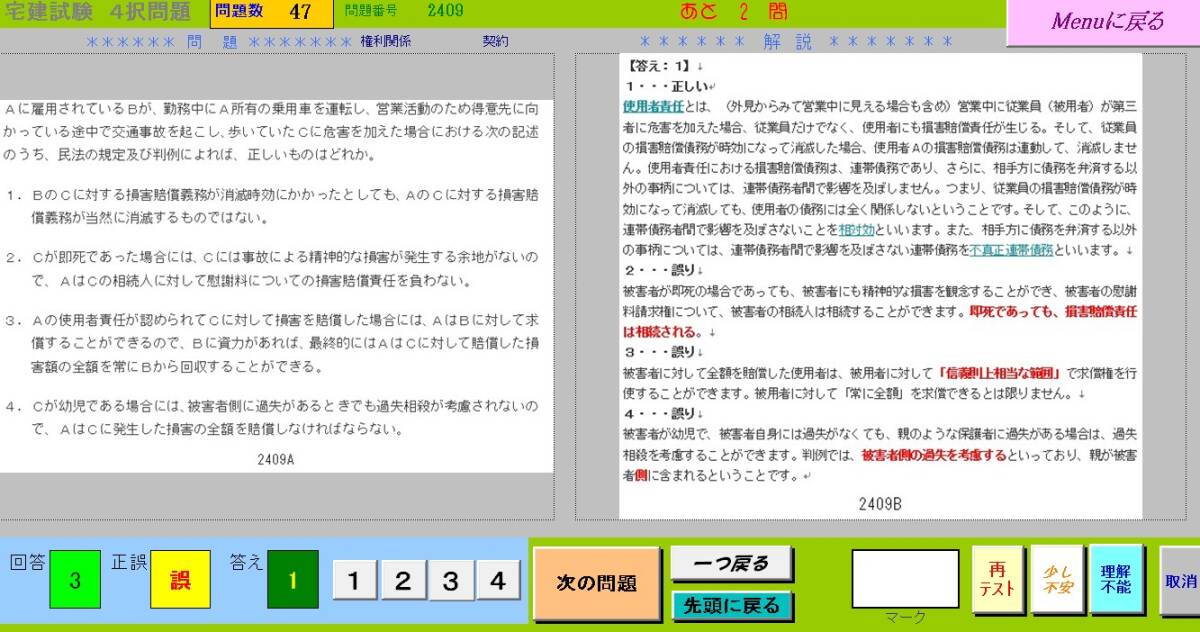This screenshot has width=1200, height=632.
Task: Click question option 2 text about 即死
Action: pos(271,270)
